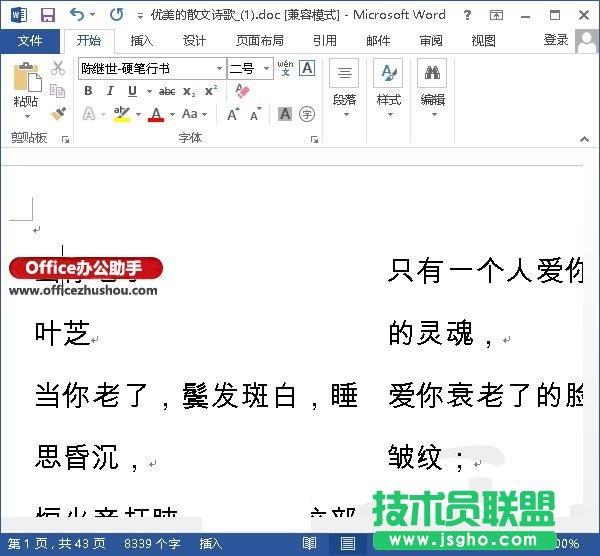Switch to Print Layout view icon

click(x=348, y=543)
